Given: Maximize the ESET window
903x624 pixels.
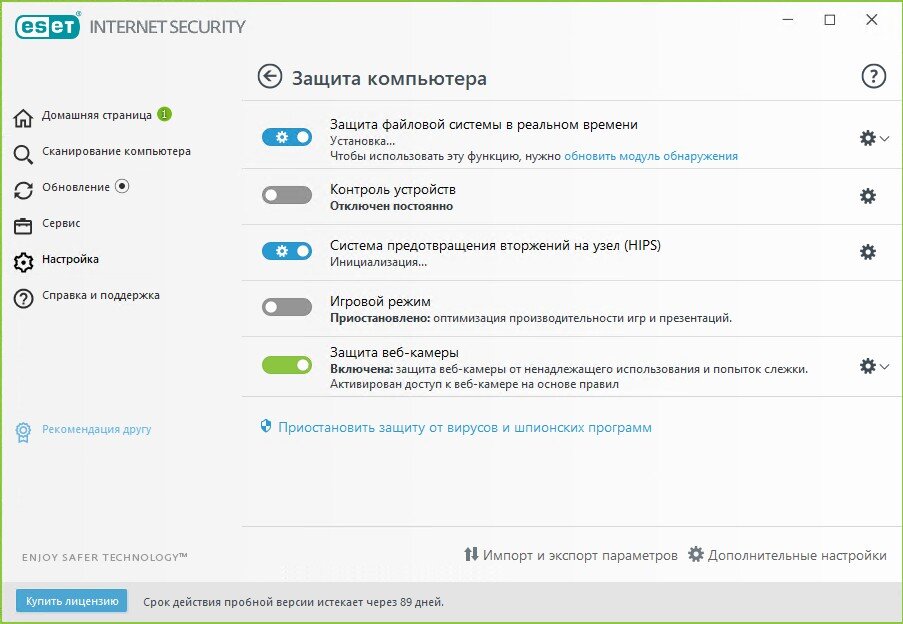Looking at the screenshot, I should click(830, 20).
